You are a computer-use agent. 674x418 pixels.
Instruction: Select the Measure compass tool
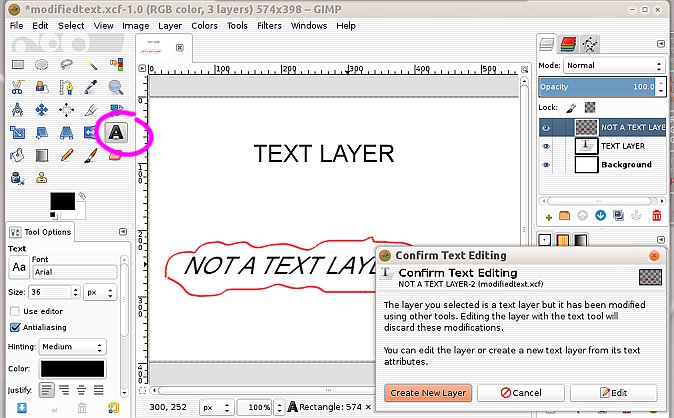click(18, 110)
